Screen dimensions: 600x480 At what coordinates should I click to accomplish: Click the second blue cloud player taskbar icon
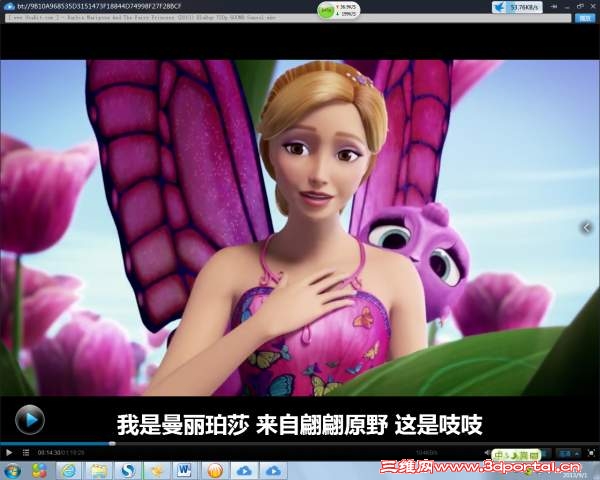click(273, 470)
